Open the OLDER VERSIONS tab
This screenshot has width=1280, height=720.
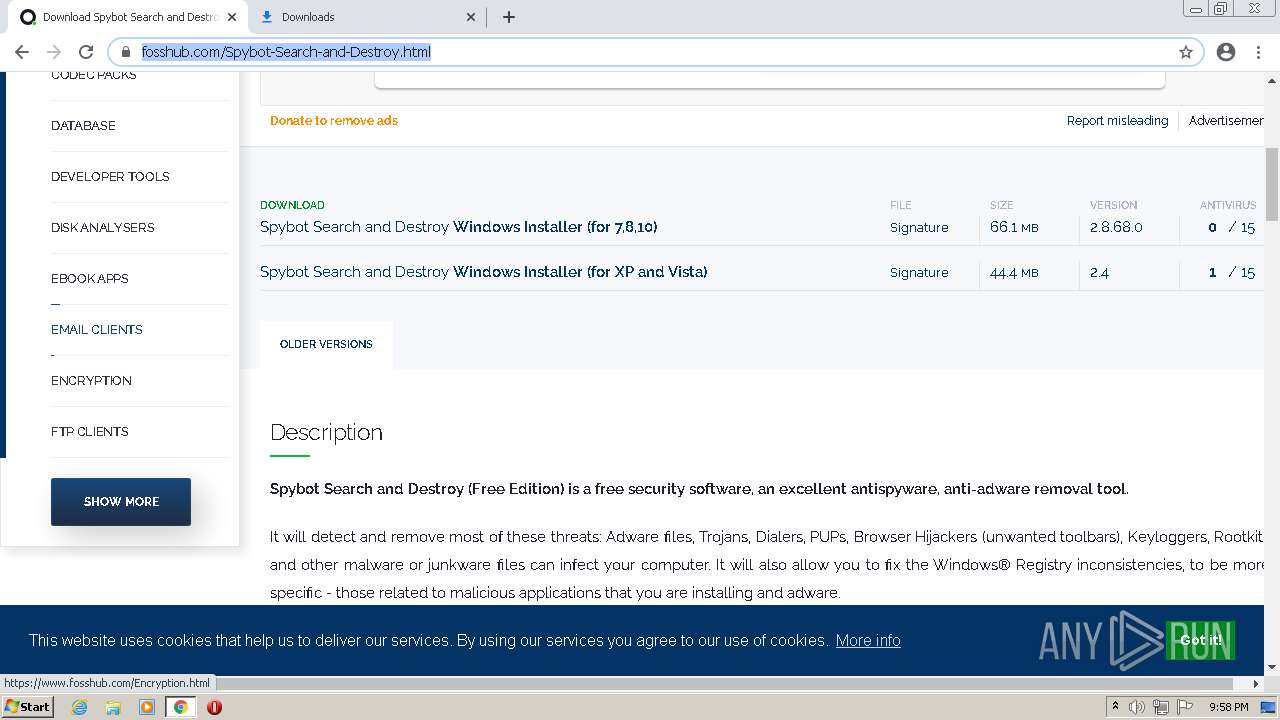[x=326, y=344]
